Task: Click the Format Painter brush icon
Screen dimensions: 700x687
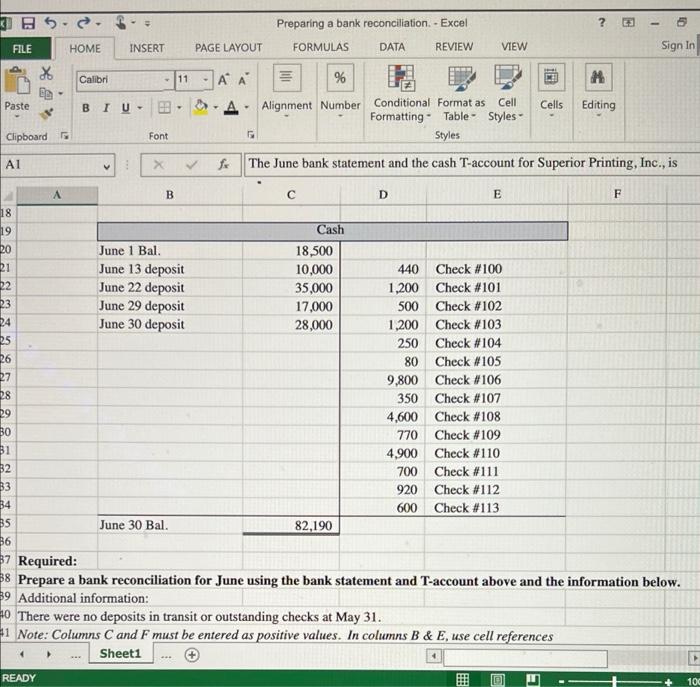Action: 46,114
